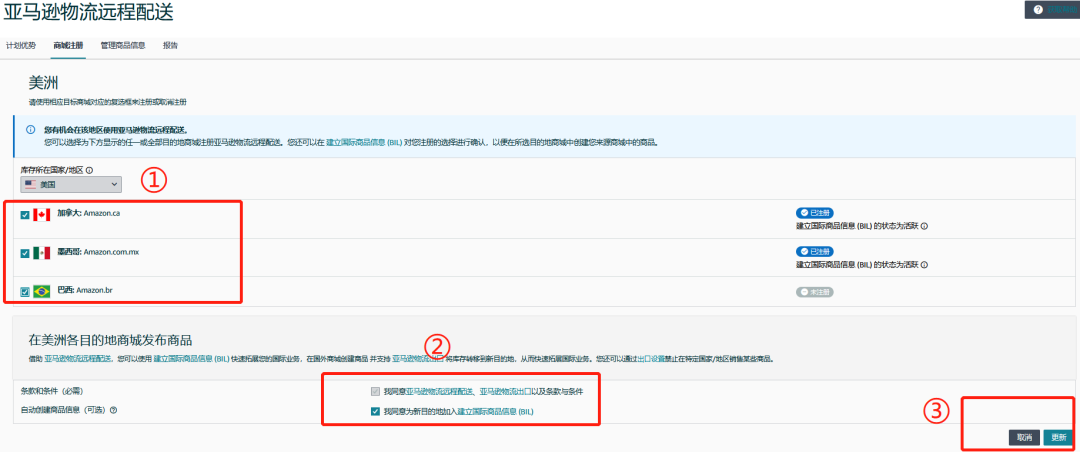
Task: Switch to the 计划优势 tab
Action: point(21,45)
